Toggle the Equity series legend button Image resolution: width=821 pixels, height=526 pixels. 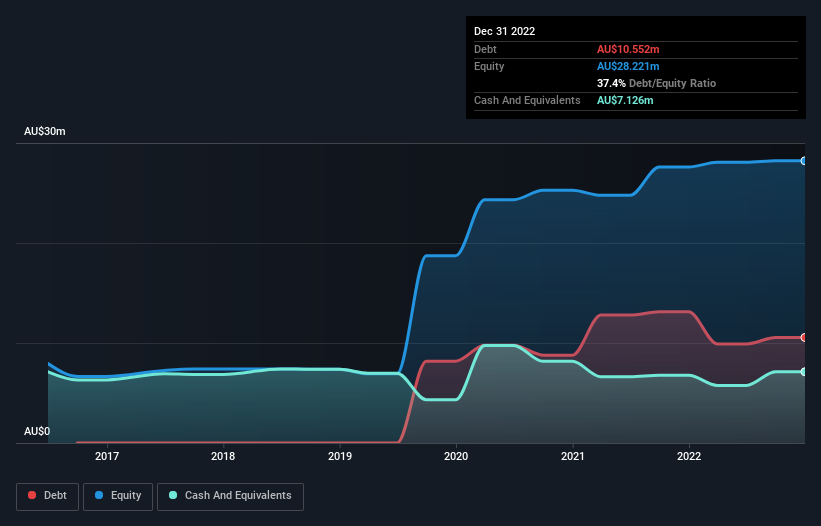point(118,496)
